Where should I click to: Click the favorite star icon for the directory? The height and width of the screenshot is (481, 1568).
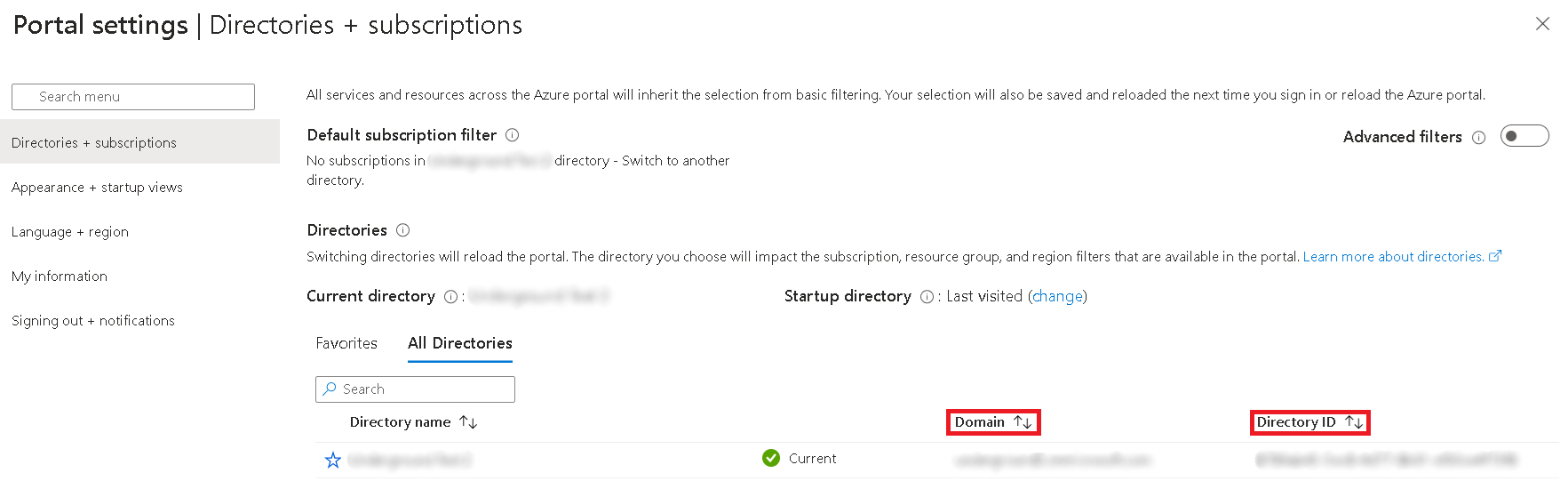click(333, 460)
